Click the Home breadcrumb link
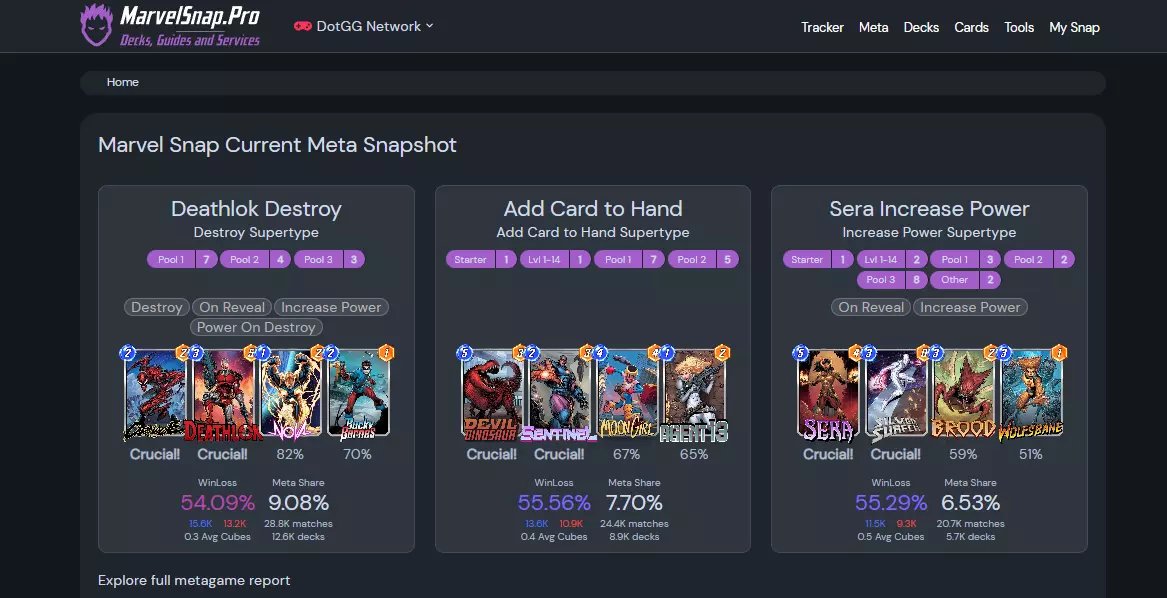This screenshot has height=598, width=1167. [x=123, y=82]
